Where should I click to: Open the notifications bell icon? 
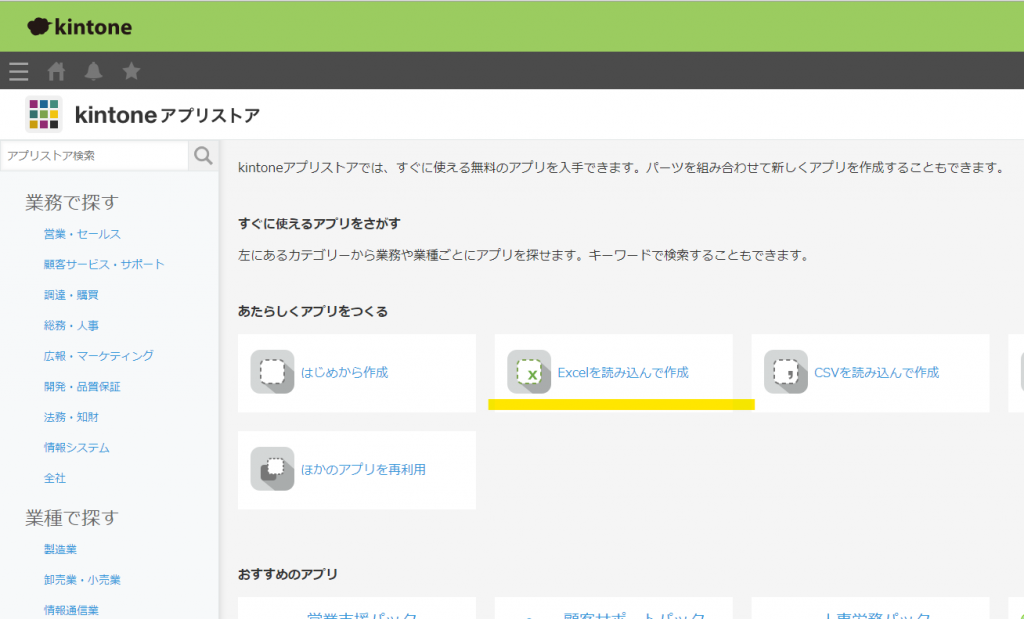pos(93,71)
